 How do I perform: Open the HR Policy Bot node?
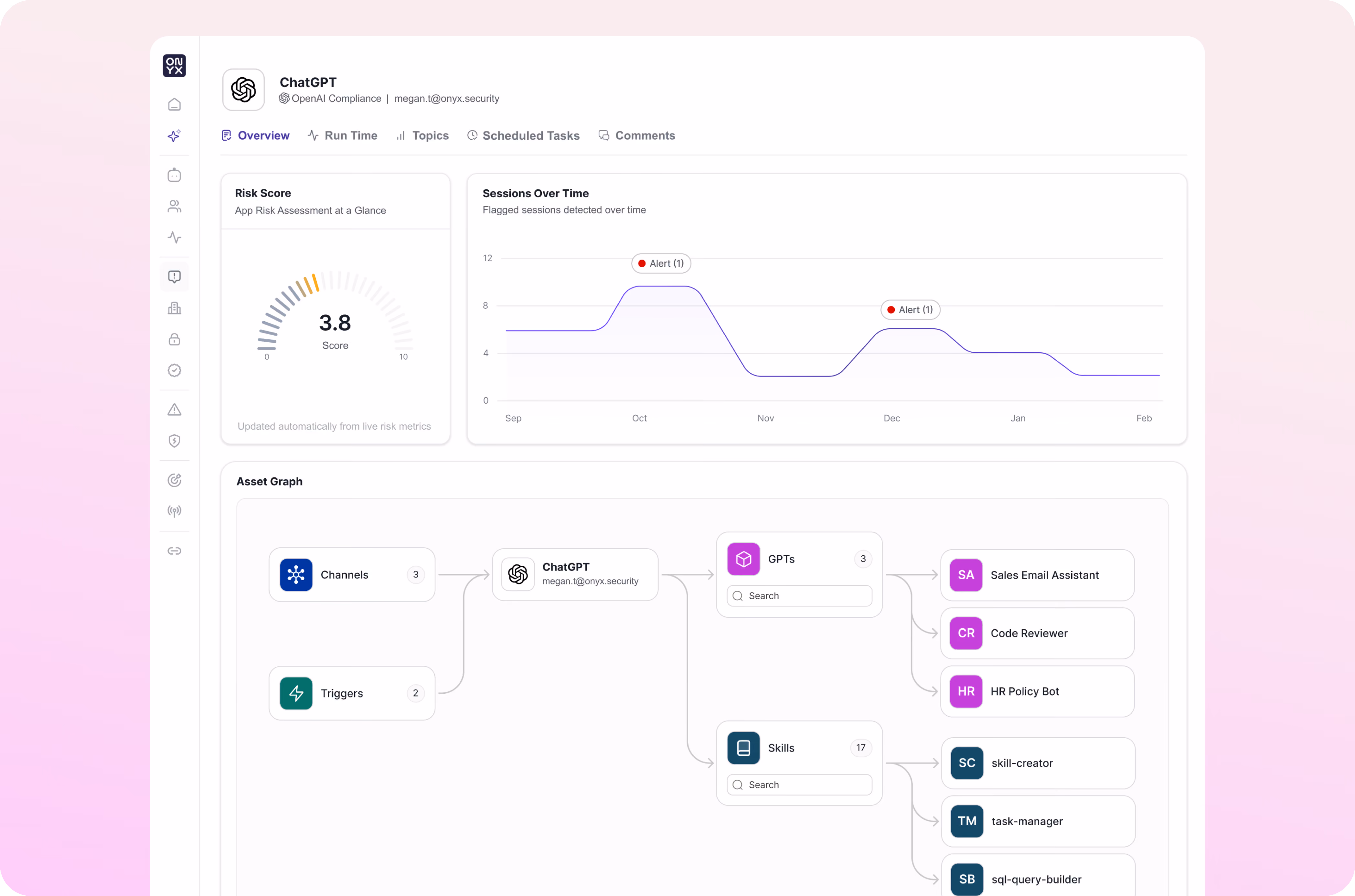[x=1037, y=691]
